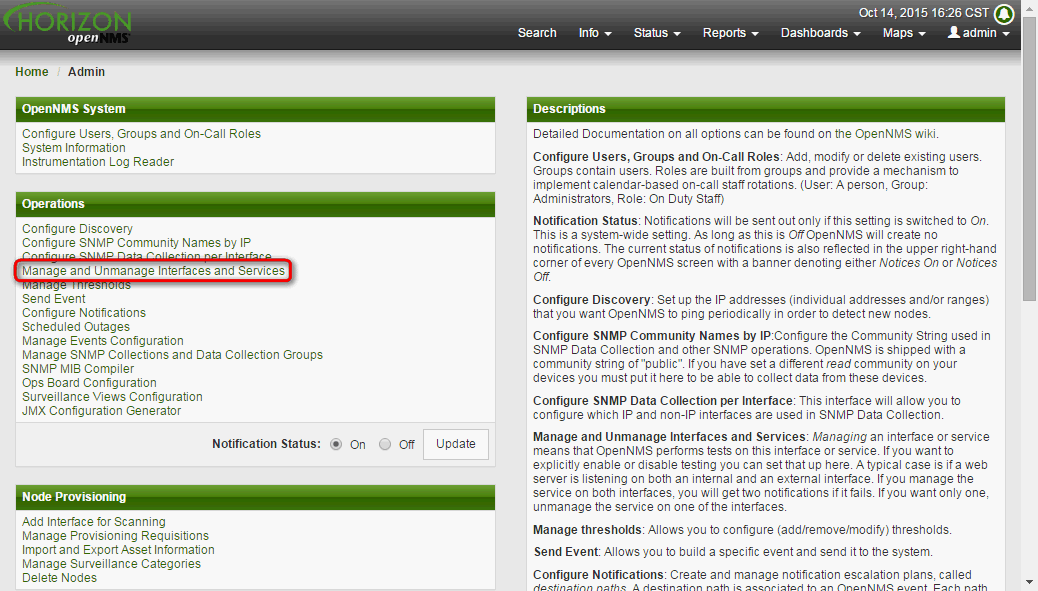The height and width of the screenshot is (591, 1038).
Task: Open Send Event link
Action: 54,298
